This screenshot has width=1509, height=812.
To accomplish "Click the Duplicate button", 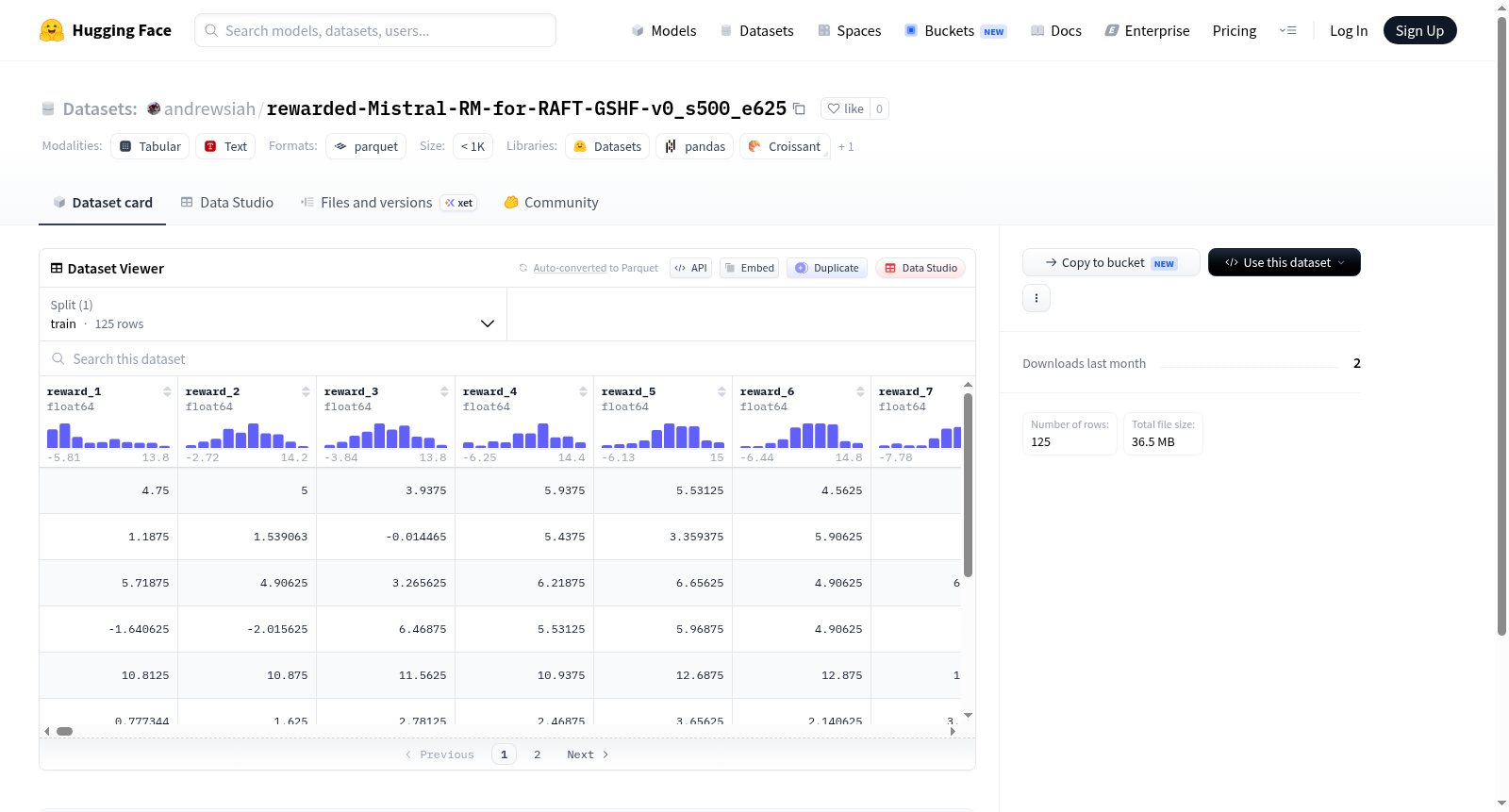I will [827, 268].
